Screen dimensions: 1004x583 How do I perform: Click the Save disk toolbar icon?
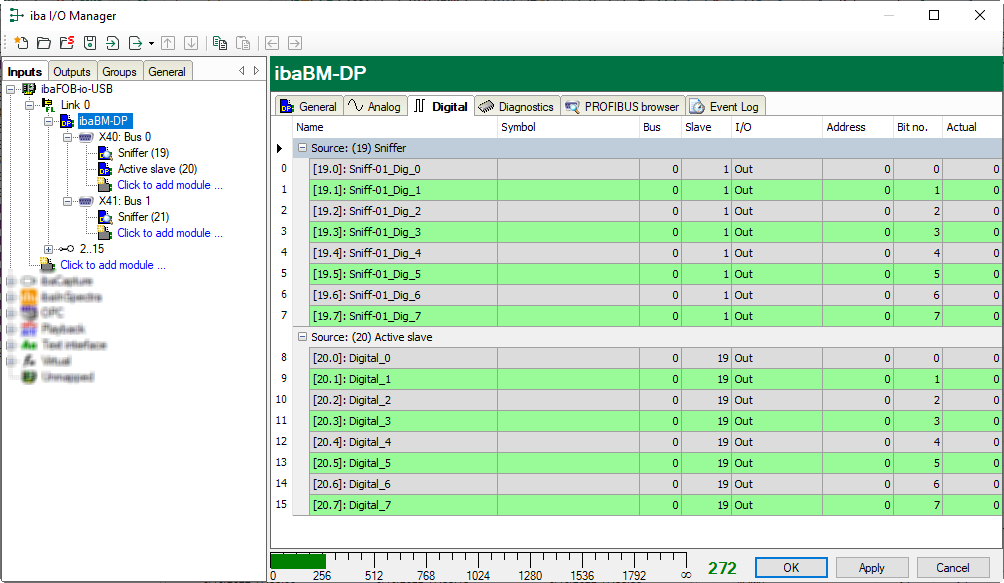[90, 43]
